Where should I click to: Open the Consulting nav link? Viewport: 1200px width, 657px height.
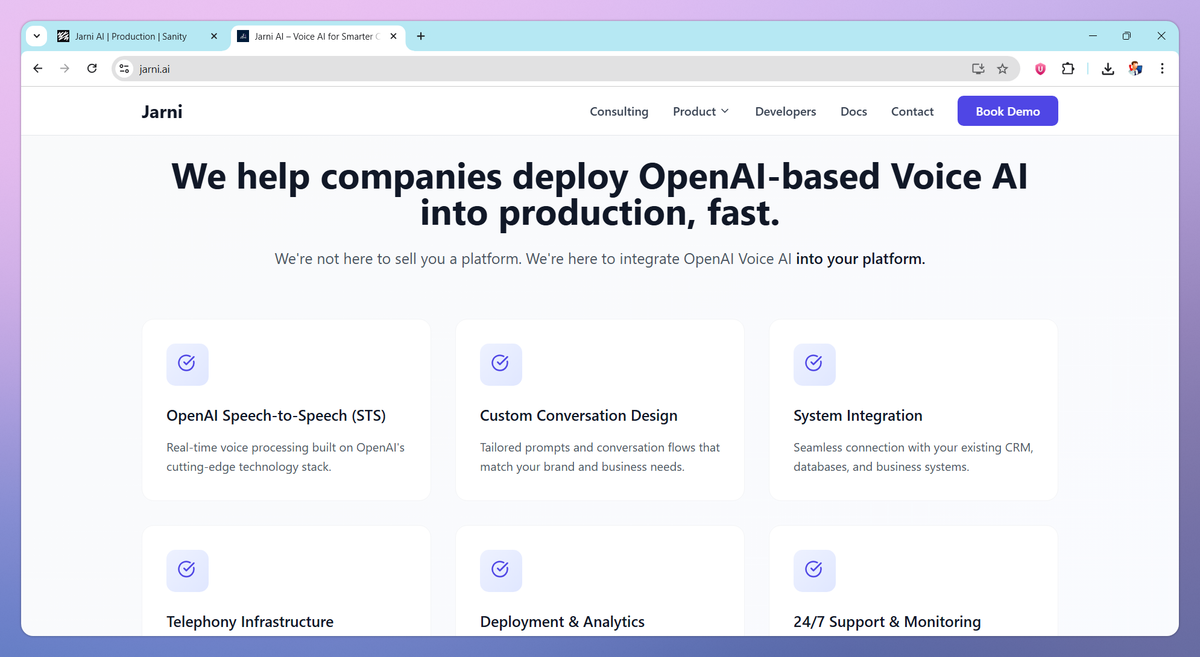tap(619, 111)
